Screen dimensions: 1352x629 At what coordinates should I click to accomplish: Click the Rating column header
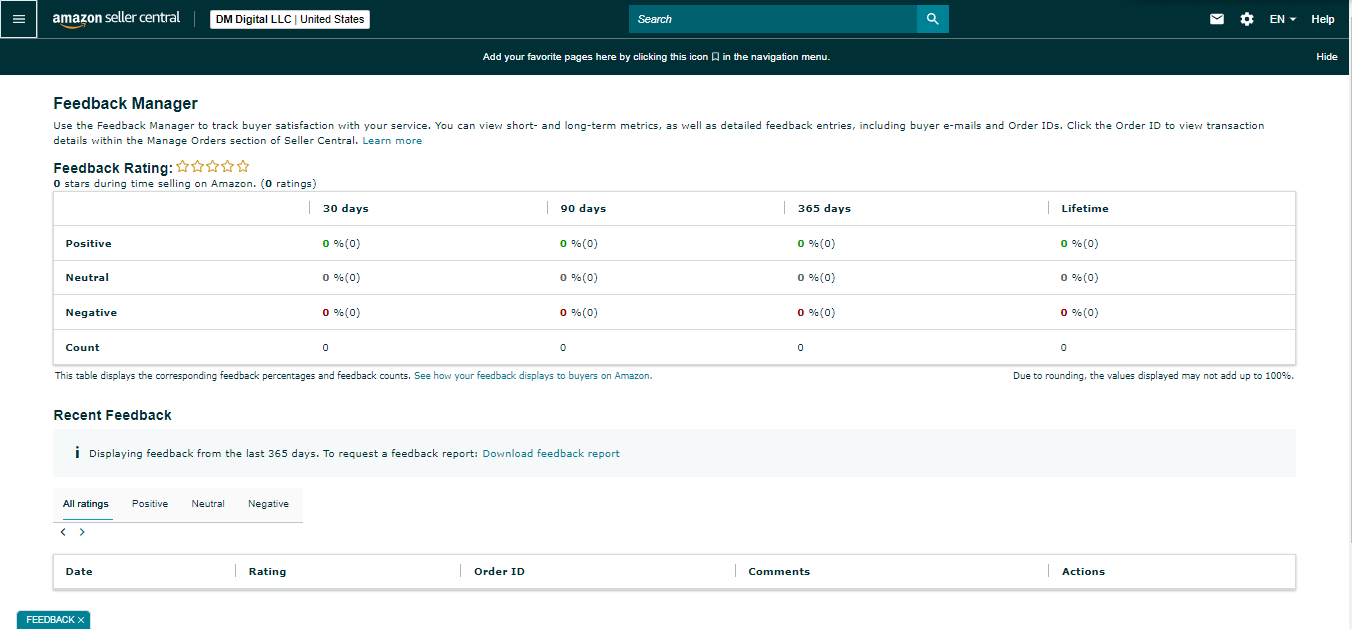tap(267, 572)
